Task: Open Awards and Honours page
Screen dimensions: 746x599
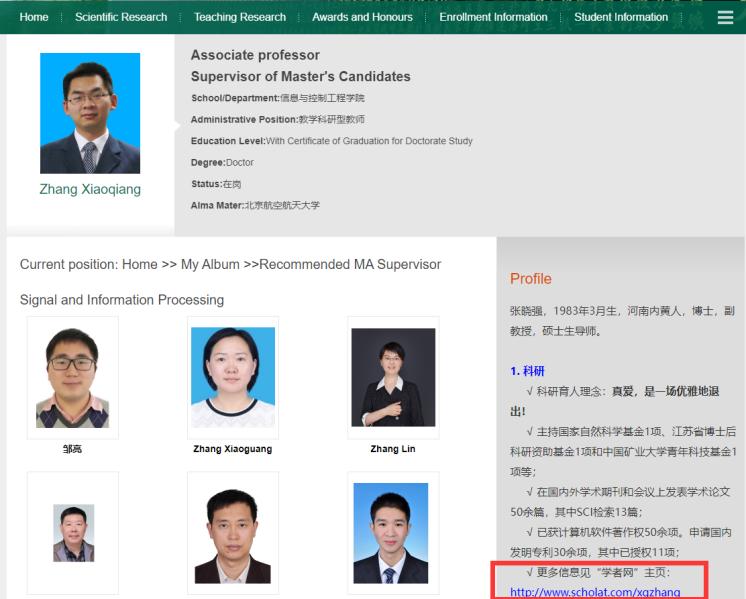Action: [362, 17]
